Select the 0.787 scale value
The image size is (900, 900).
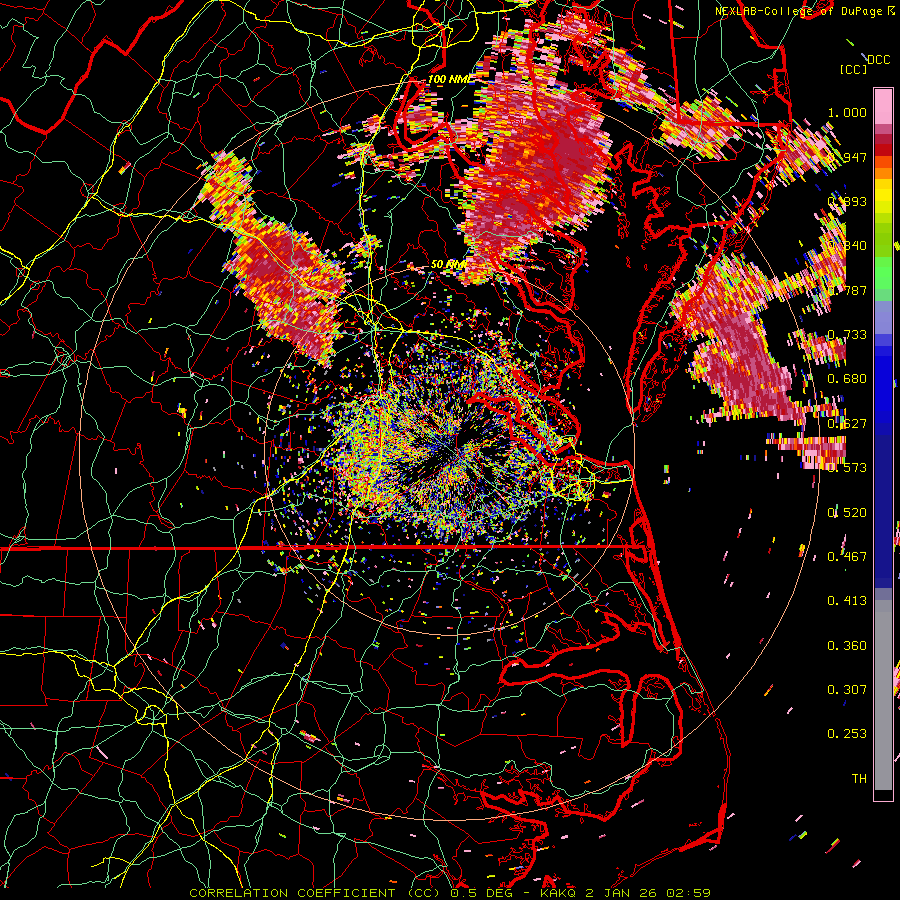click(847, 290)
